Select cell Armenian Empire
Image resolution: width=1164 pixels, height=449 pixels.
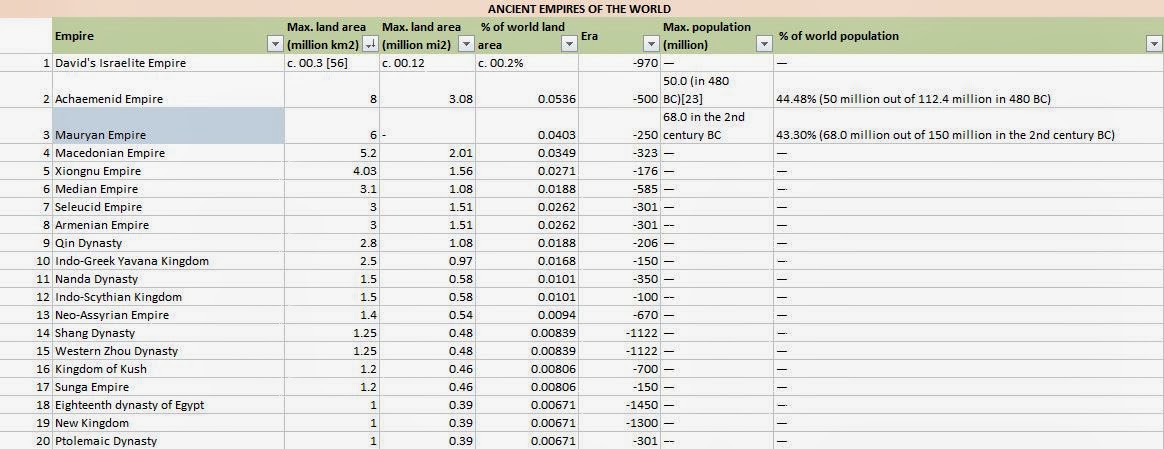(x=168, y=225)
